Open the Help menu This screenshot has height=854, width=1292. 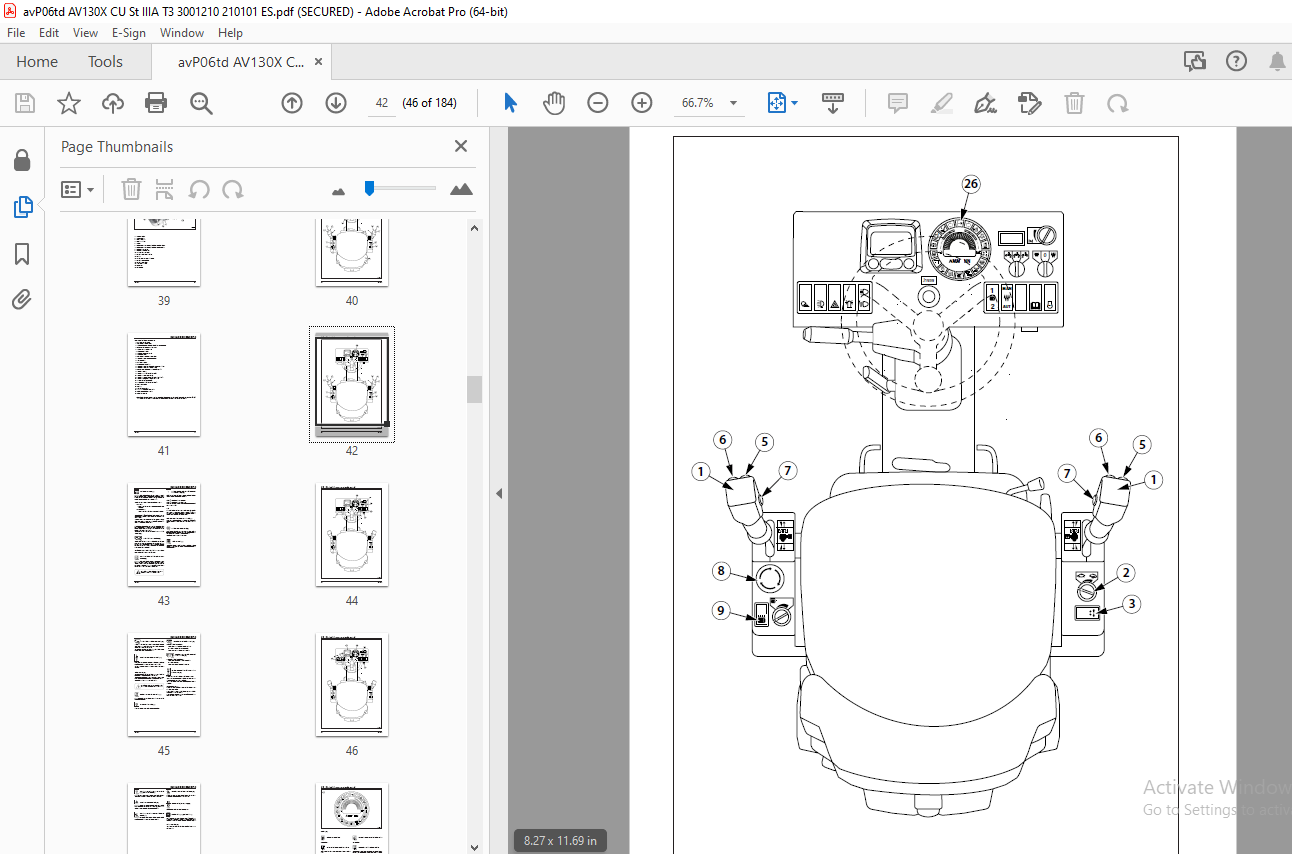[x=230, y=33]
